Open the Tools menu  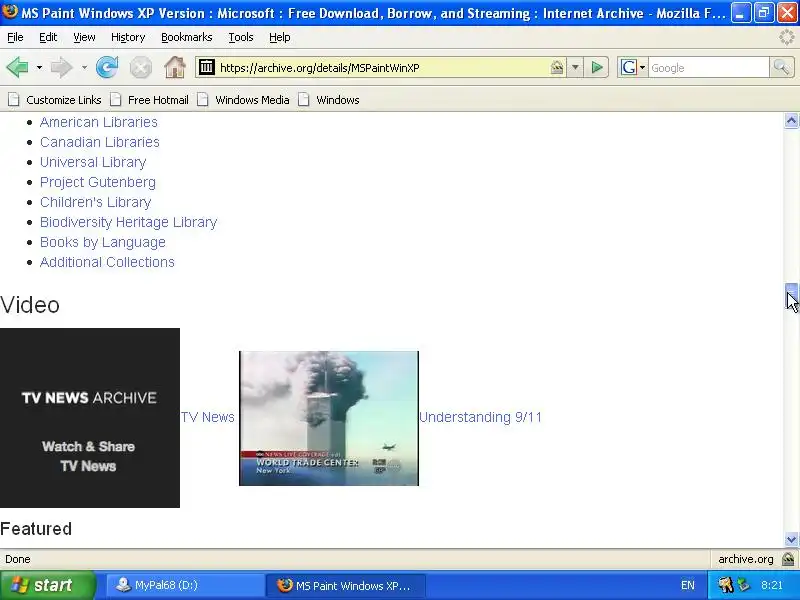(x=241, y=37)
